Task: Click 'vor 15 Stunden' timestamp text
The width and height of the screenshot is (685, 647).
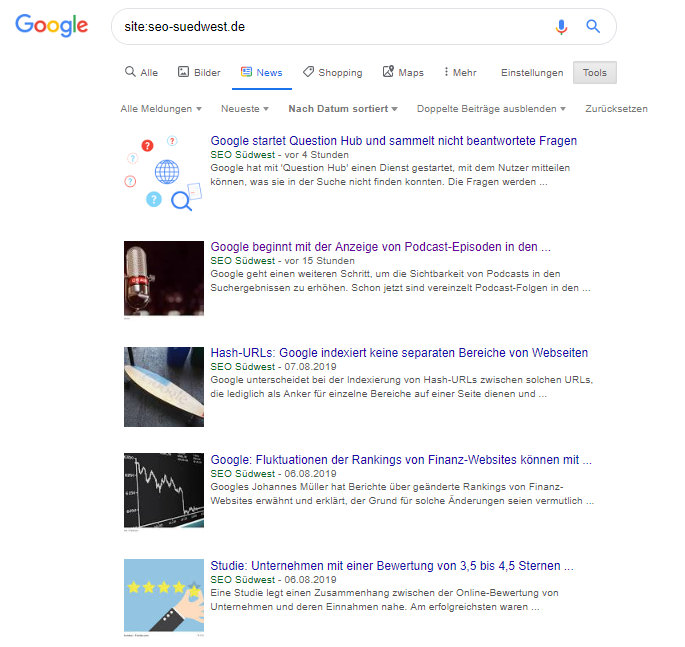Action: tap(319, 261)
